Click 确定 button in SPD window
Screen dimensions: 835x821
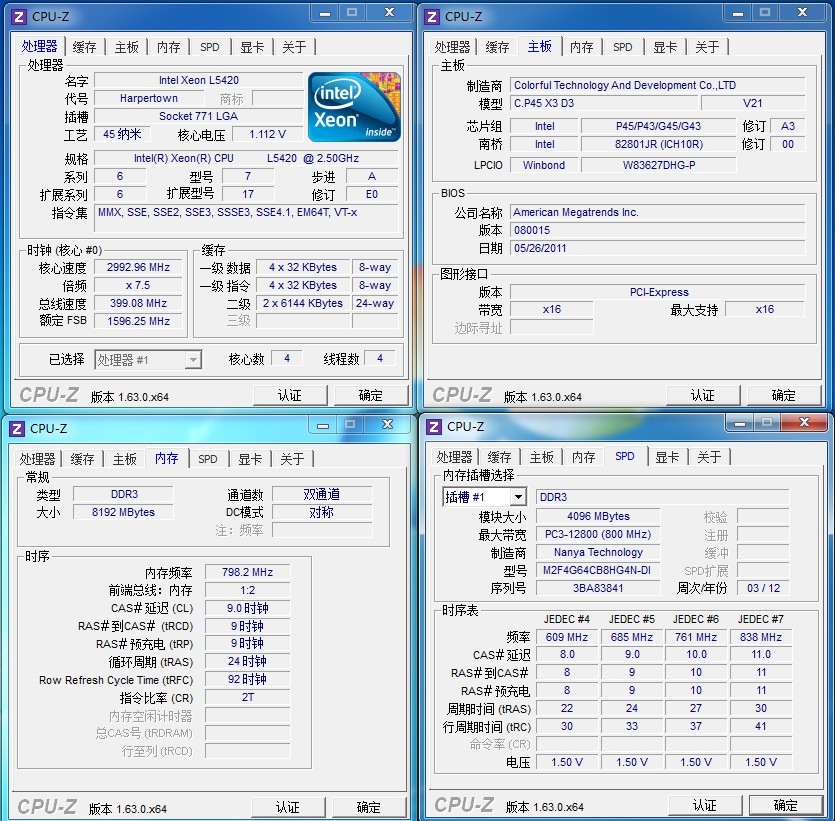[786, 806]
